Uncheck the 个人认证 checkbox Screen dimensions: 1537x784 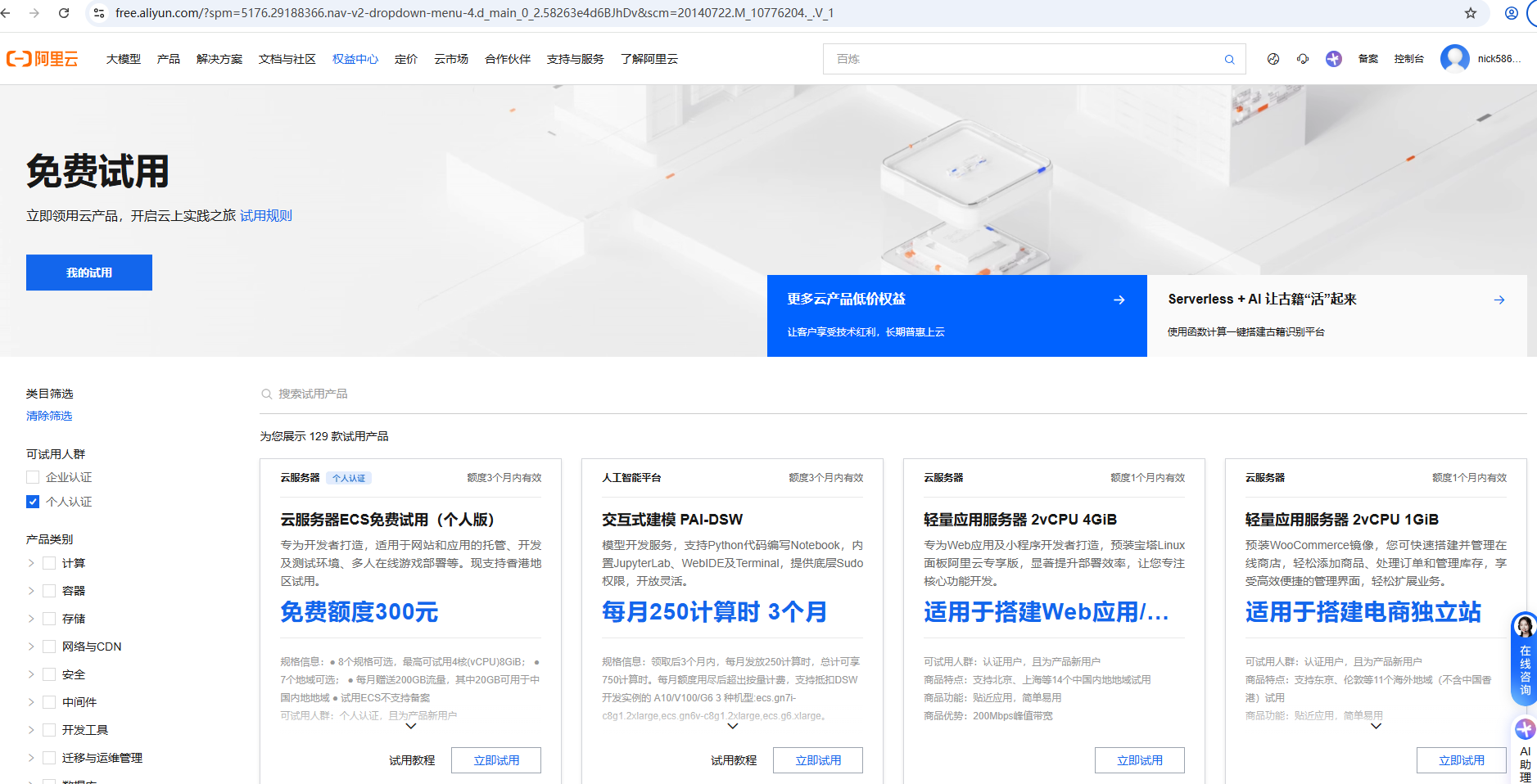click(x=33, y=502)
